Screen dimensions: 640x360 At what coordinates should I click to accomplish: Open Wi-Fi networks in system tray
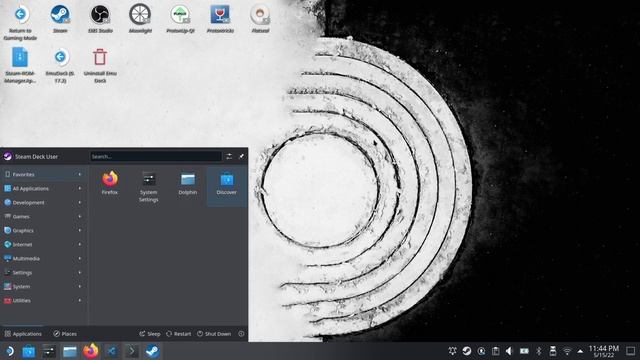pos(567,351)
